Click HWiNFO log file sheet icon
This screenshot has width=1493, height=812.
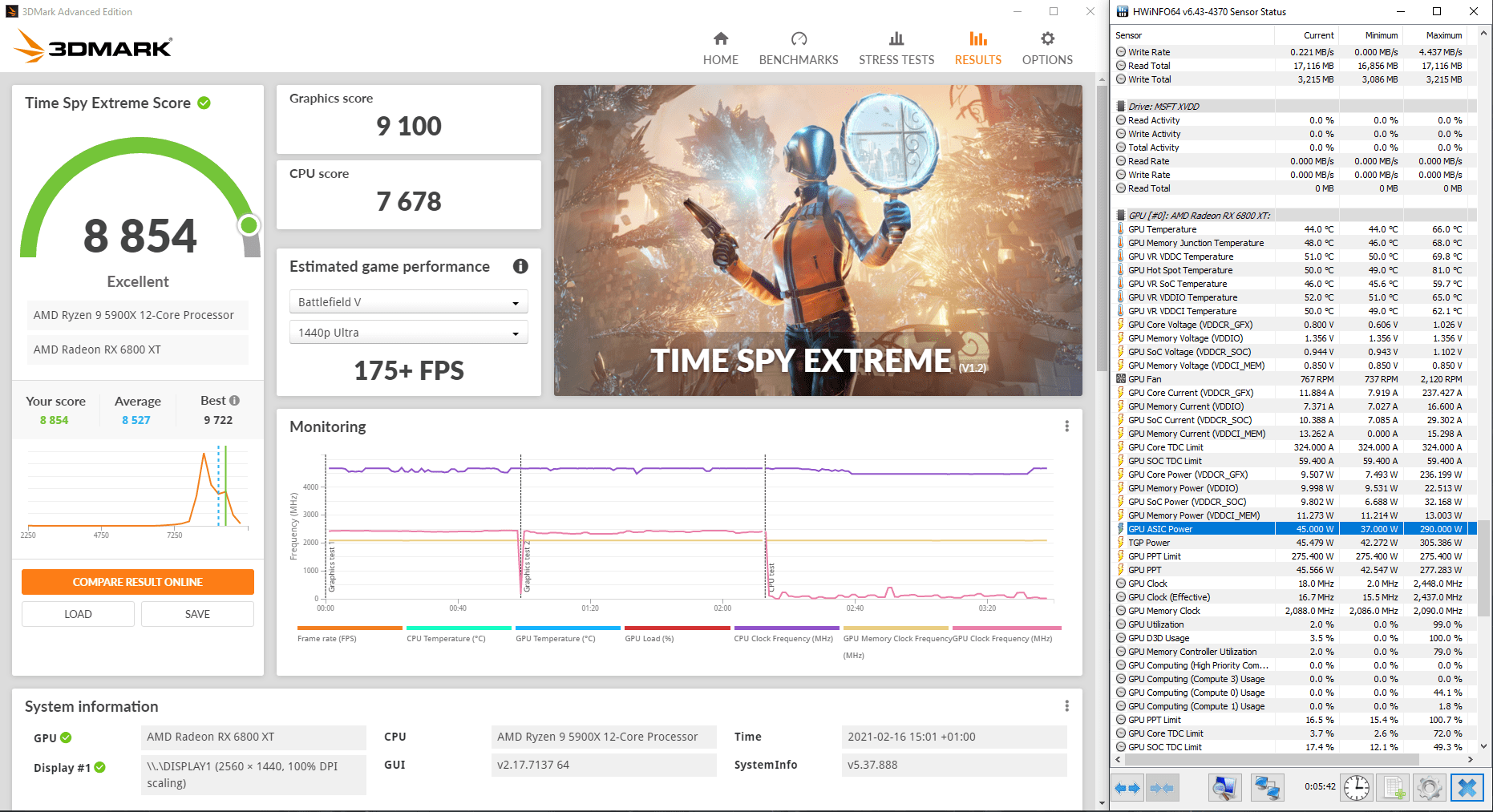click(1394, 788)
